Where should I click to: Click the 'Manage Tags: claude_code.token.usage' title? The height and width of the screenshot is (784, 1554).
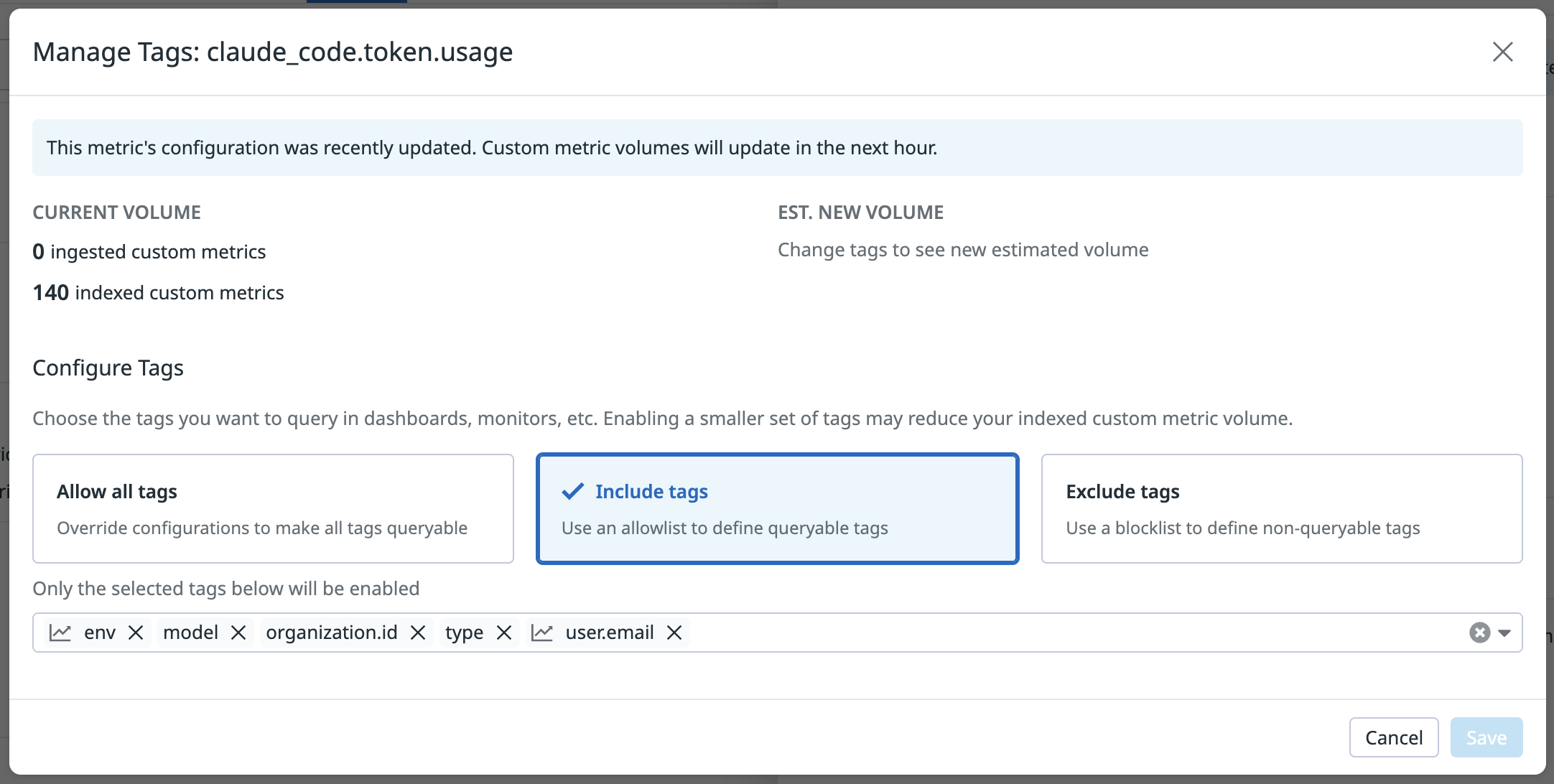click(273, 52)
